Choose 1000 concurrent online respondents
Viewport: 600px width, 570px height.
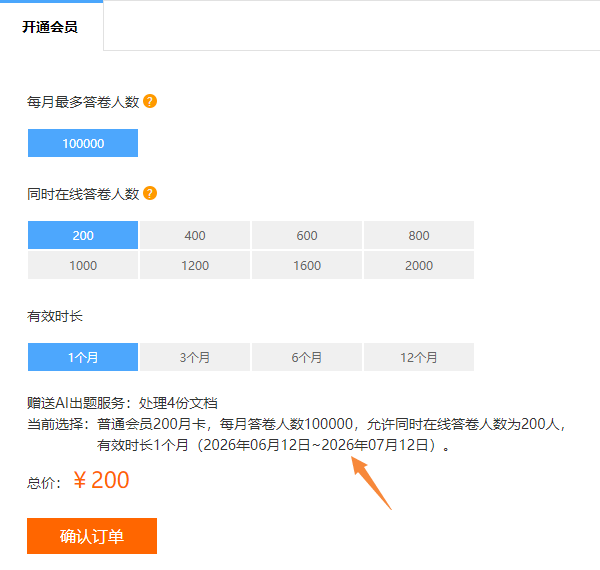click(x=83, y=265)
